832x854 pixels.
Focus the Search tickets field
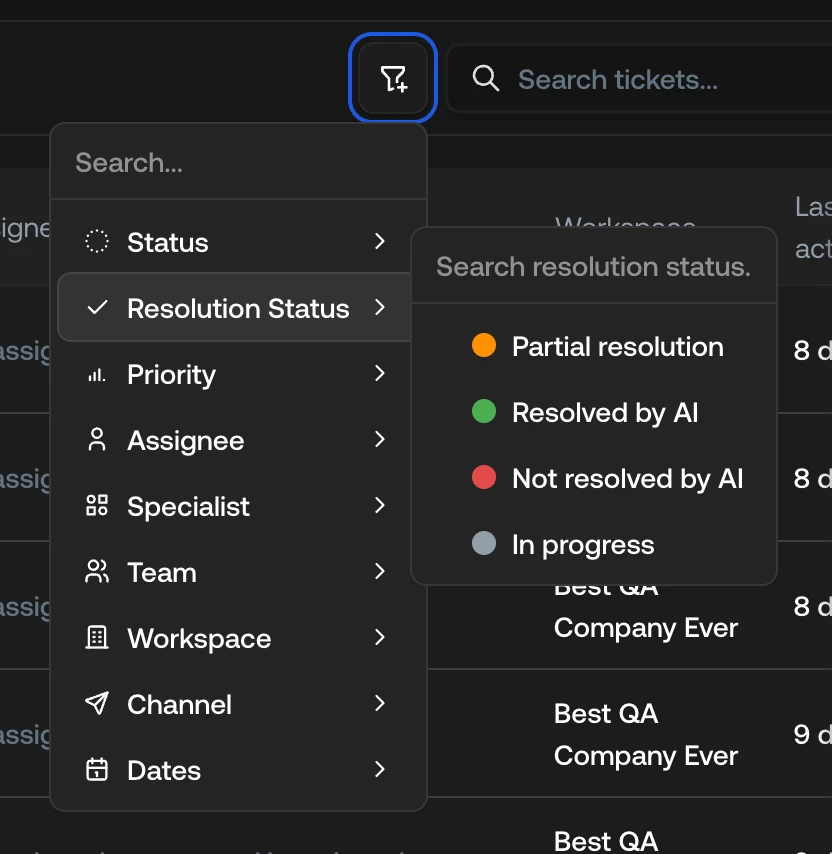[x=640, y=79]
